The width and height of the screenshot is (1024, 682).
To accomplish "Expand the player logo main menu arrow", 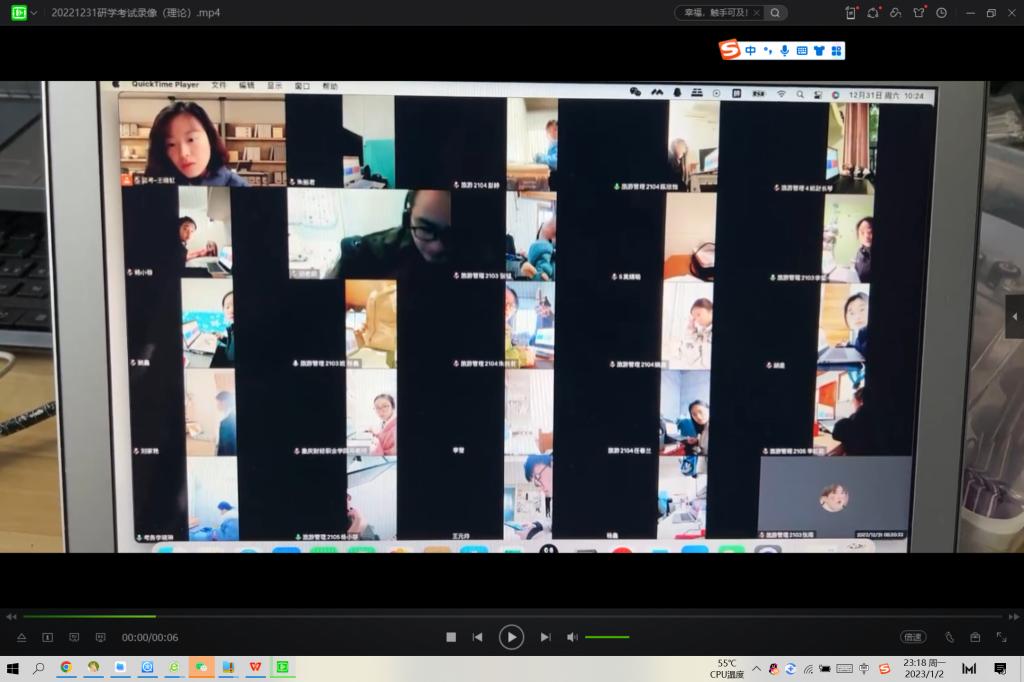I will coord(34,13).
